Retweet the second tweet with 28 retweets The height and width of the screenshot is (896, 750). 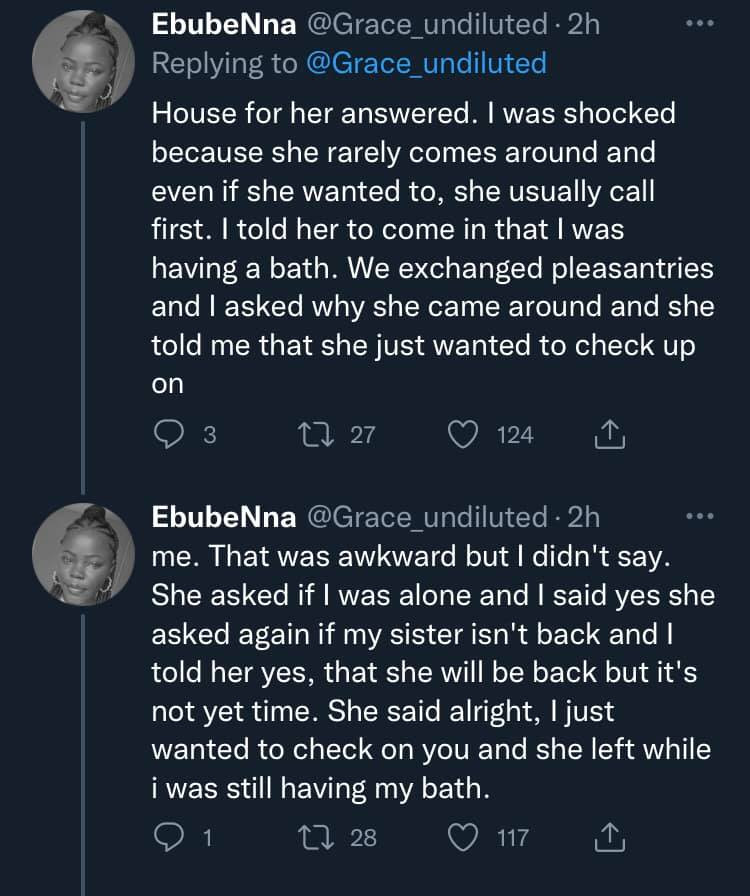coord(318,836)
